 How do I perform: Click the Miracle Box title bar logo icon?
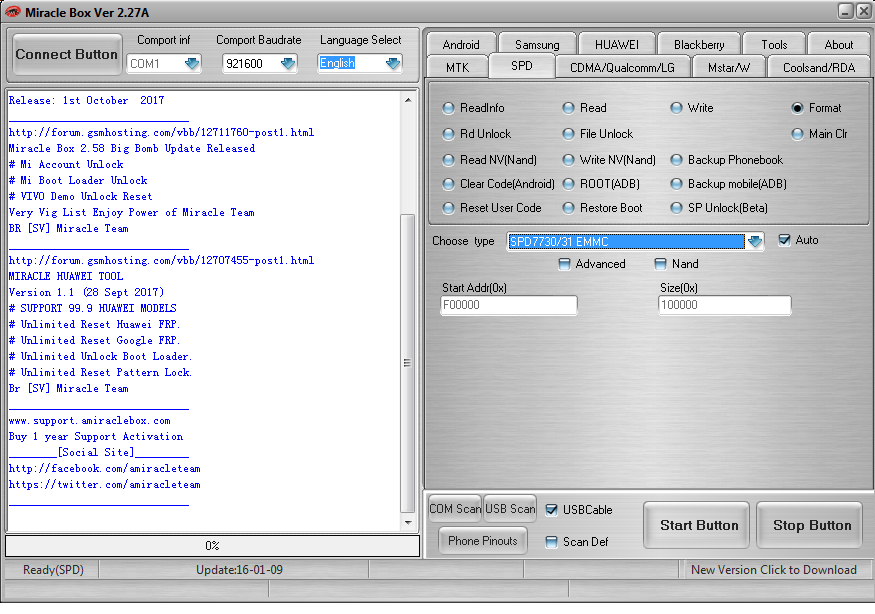pos(12,12)
